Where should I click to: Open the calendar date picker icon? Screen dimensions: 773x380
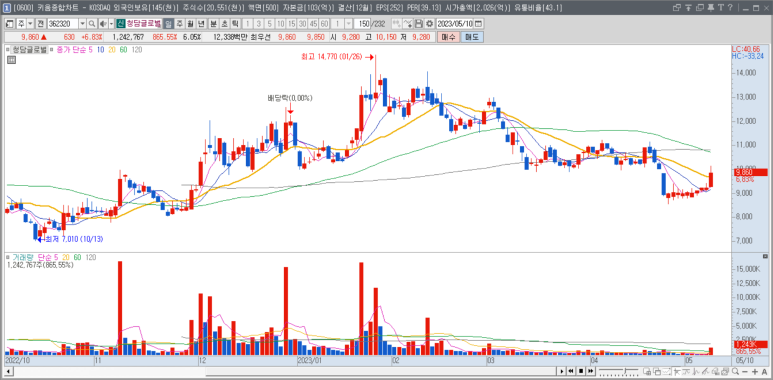coord(478,24)
